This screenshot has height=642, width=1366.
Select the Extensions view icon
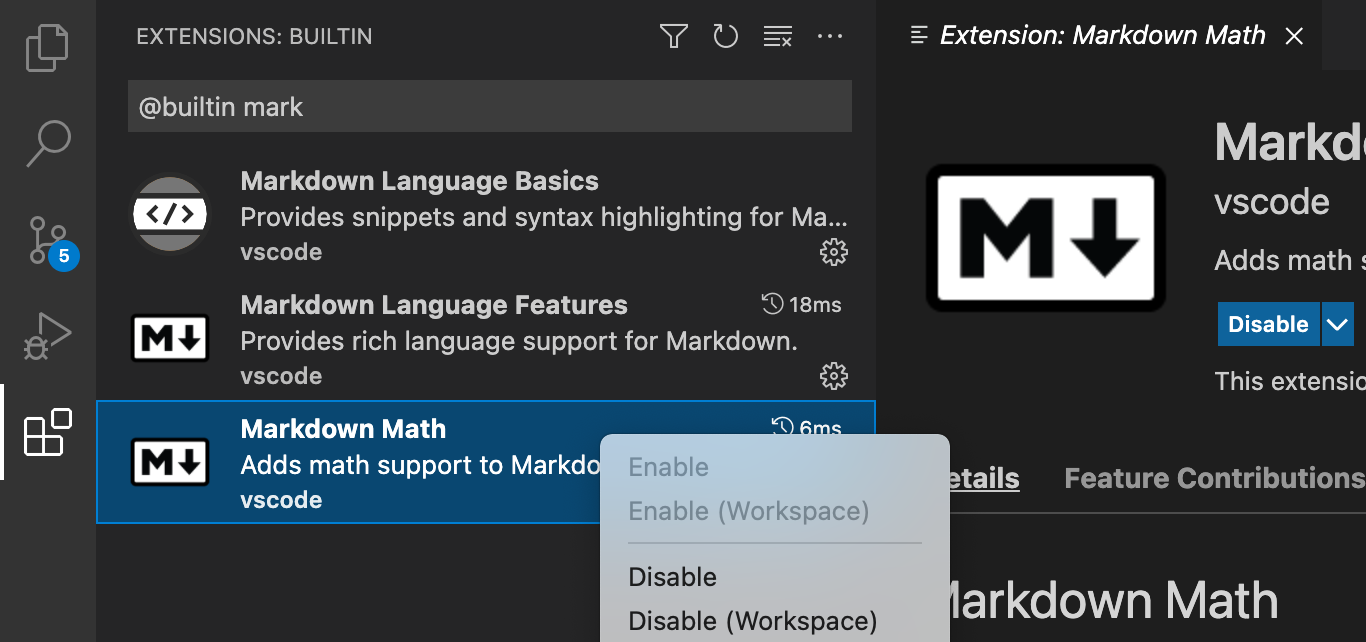[x=47, y=432]
